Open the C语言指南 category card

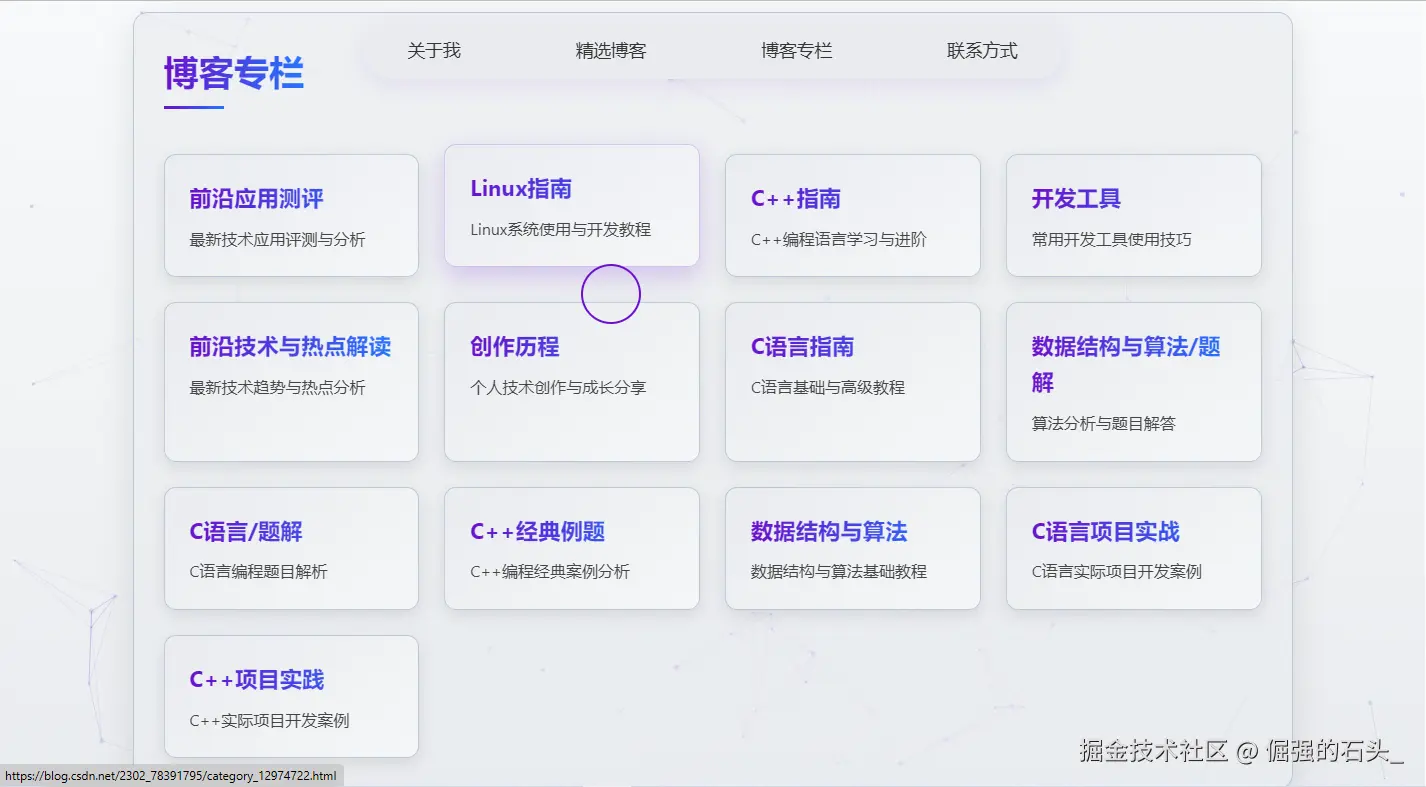click(852, 381)
